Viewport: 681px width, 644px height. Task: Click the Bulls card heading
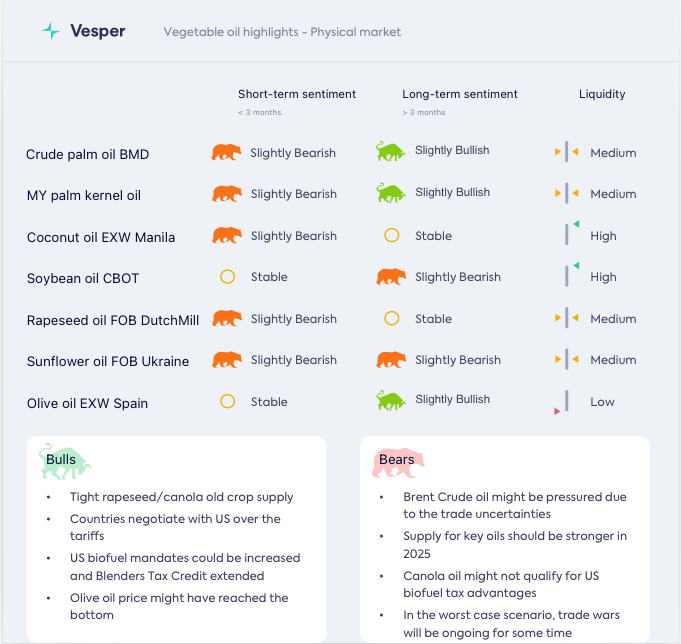click(61, 460)
